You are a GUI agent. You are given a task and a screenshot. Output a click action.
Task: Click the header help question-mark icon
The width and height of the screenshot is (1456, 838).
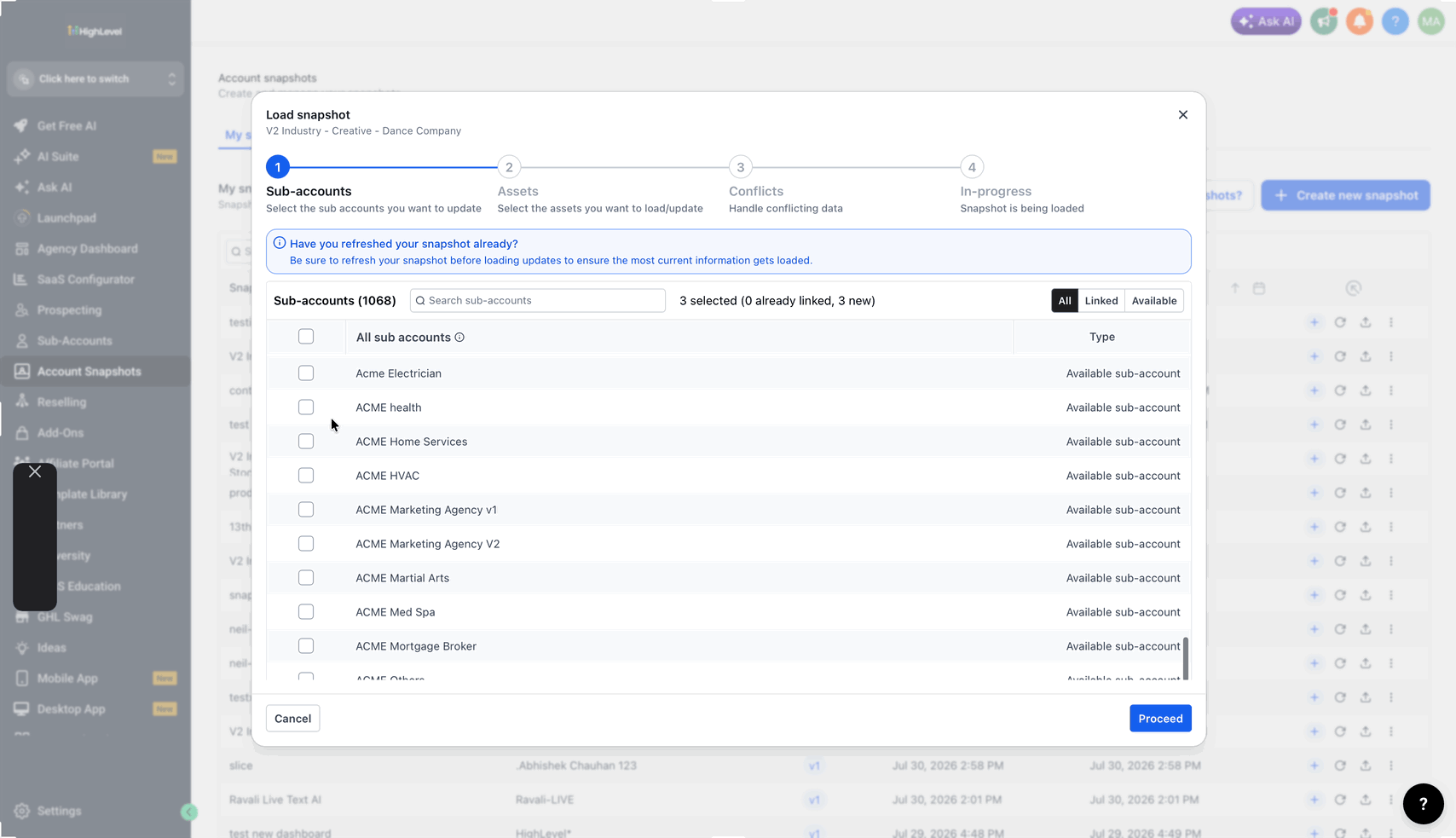[1395, 21]
